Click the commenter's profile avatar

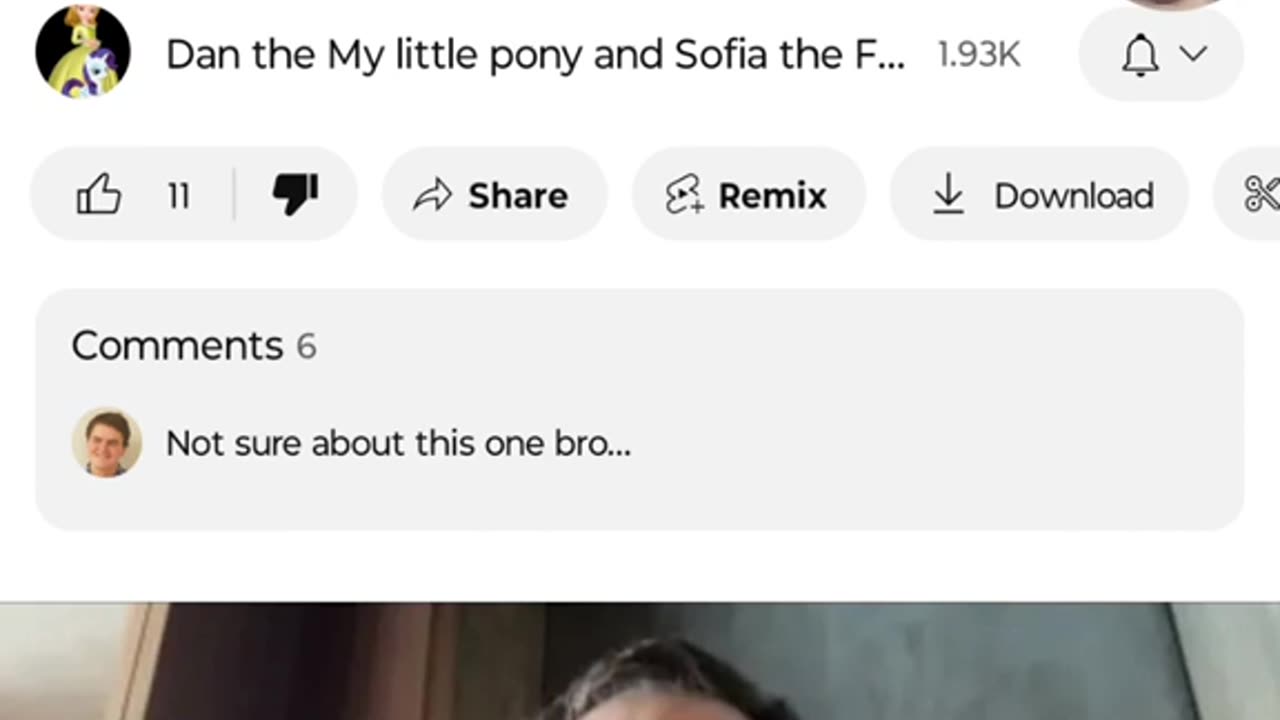coord(107,442)
